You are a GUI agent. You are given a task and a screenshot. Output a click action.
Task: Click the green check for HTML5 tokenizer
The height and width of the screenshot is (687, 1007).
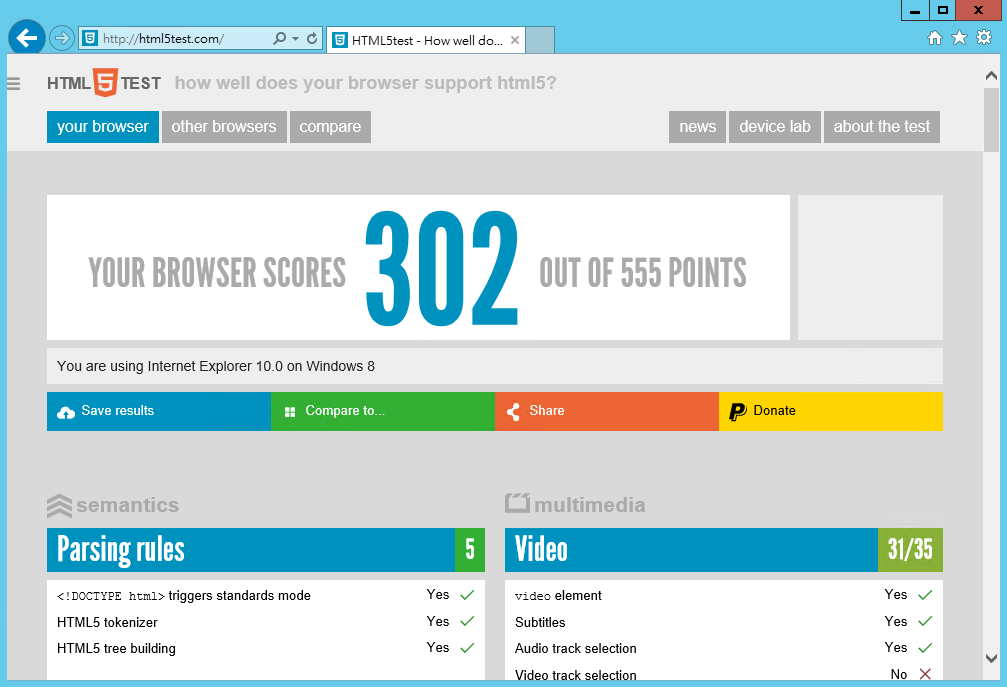[x=468, y=622]
